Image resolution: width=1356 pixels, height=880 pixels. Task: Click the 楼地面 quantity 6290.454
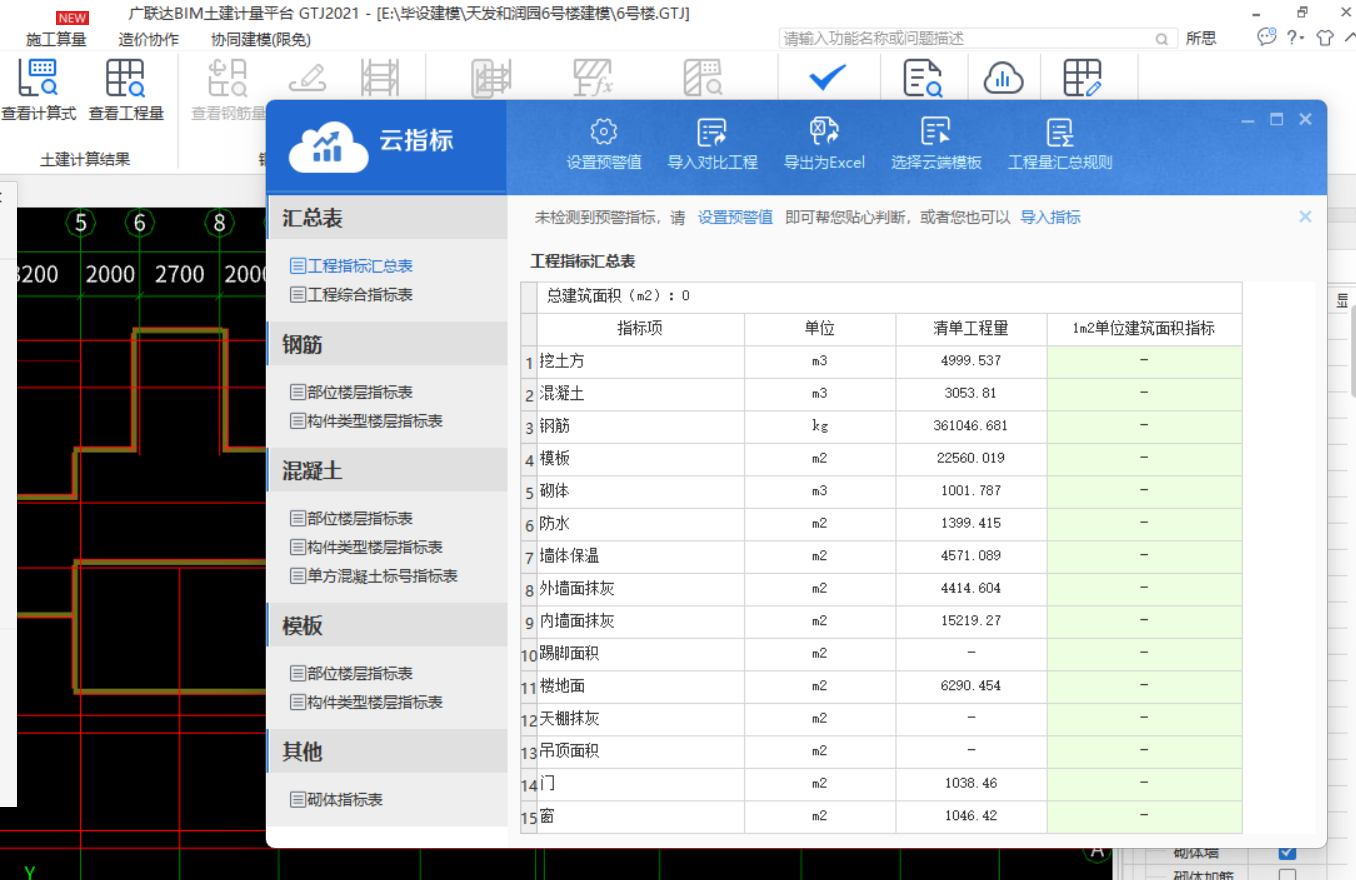pyautogui.click(x=971, y=686)
